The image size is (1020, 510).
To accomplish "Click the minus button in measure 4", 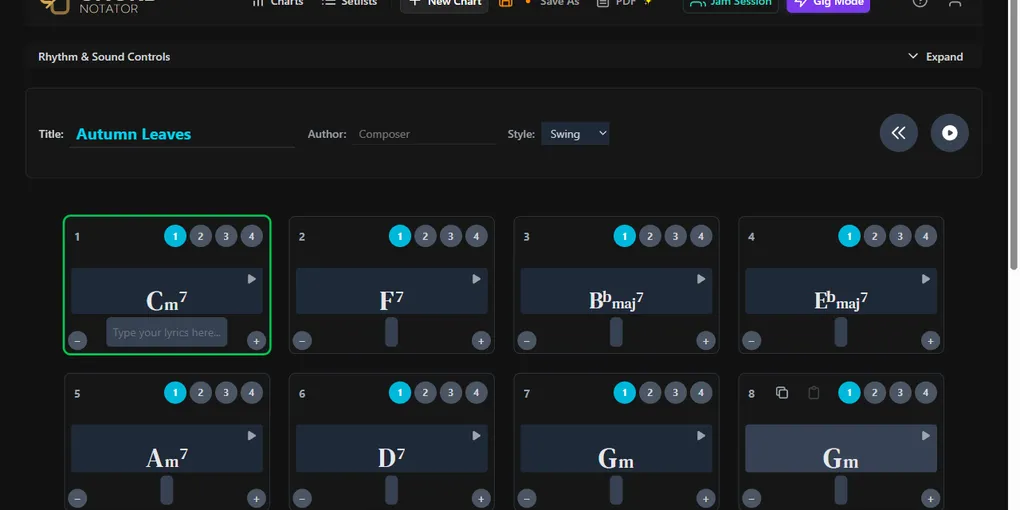I will (752, 341).
